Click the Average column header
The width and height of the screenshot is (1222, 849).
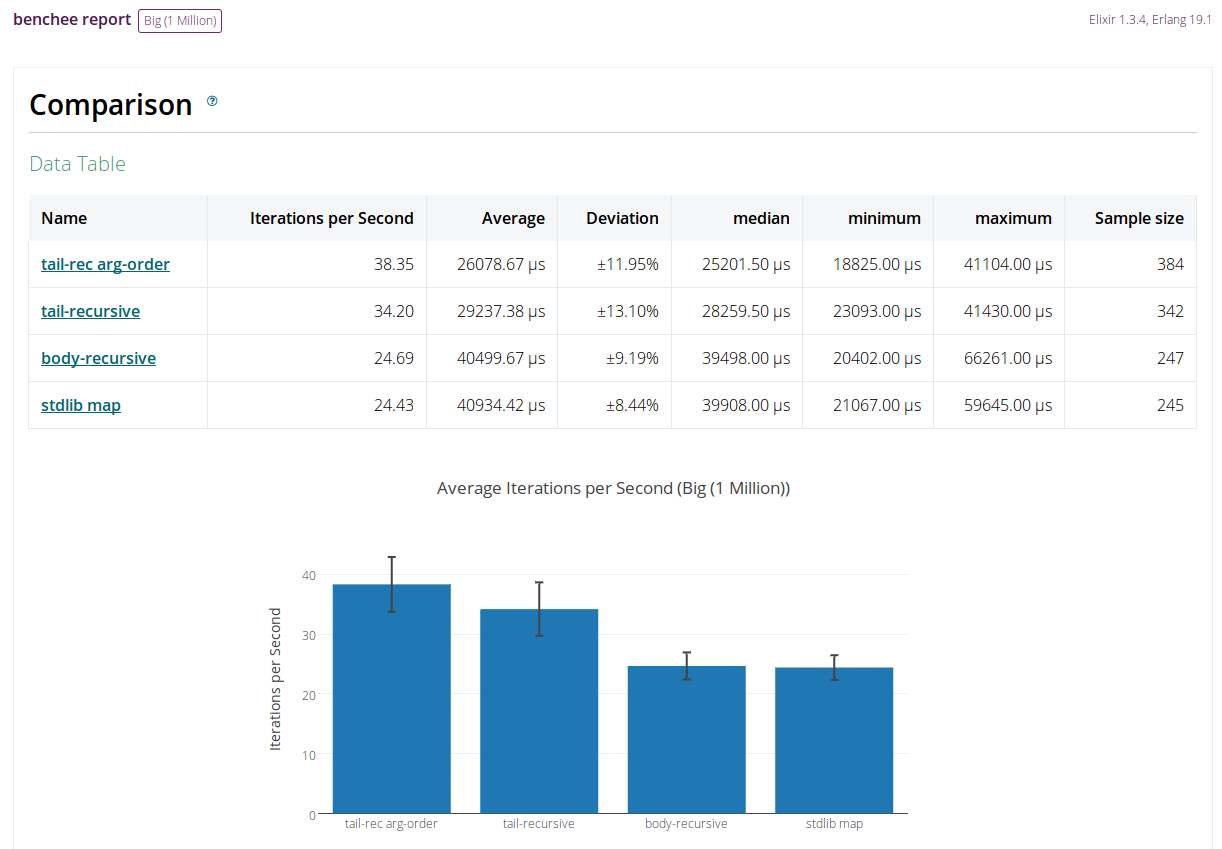tap(513, 218)
